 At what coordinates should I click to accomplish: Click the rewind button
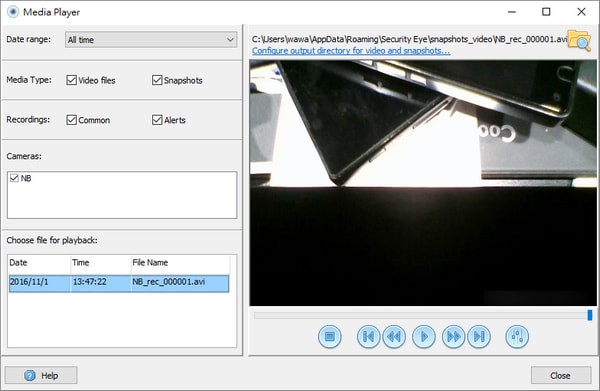pos(394,337)
